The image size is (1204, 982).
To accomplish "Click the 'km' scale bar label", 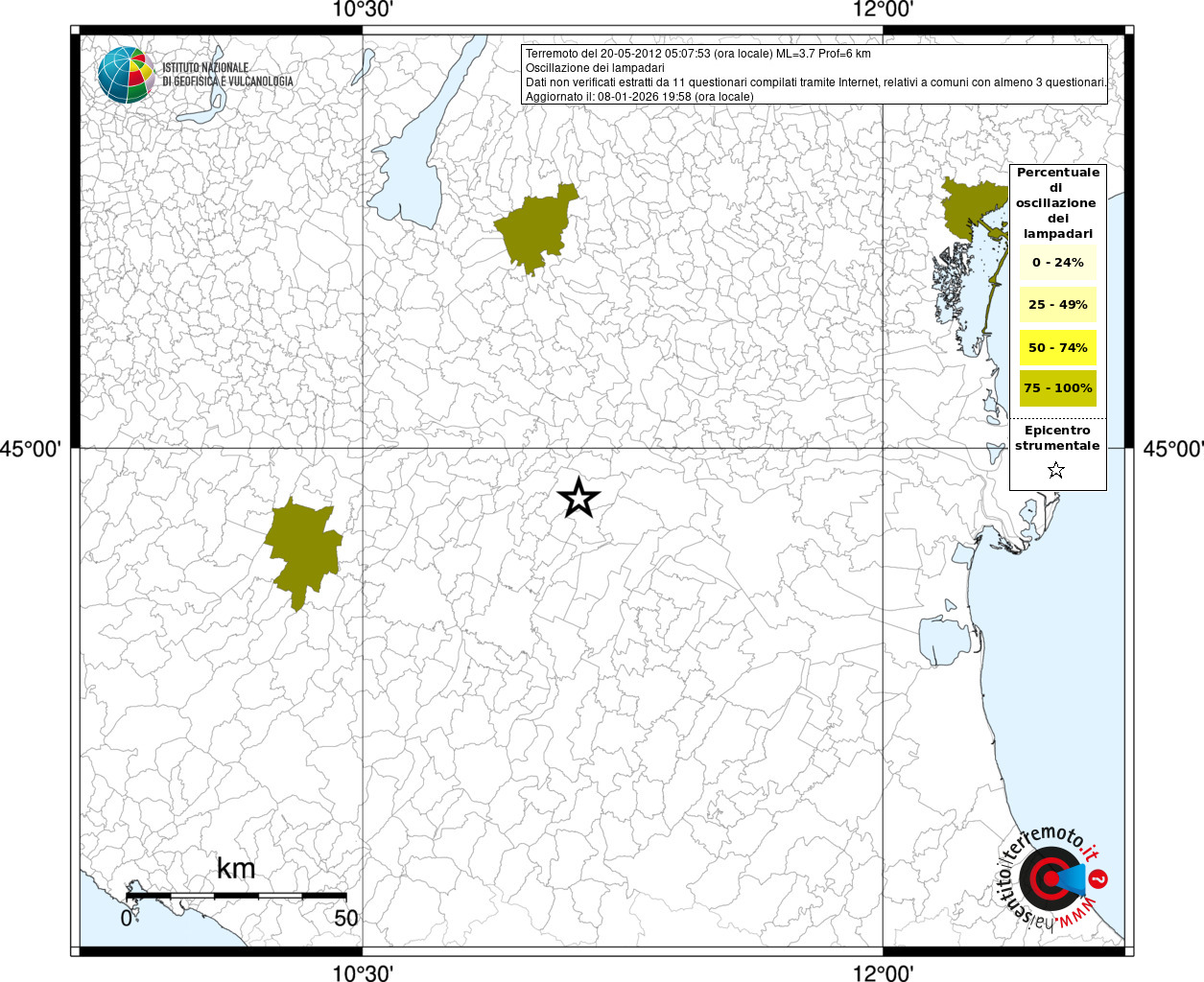I will coord(236,869).
